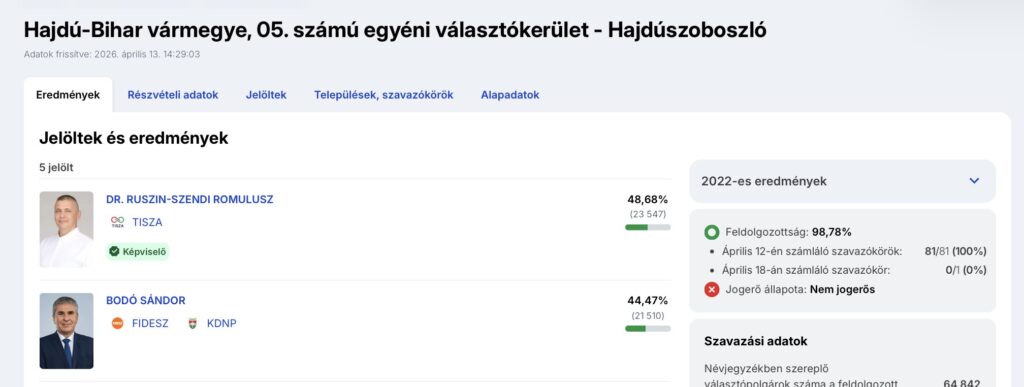The image size is (1024, 387).
Task: Click the TISZA party name link
Action: [147, 222]
